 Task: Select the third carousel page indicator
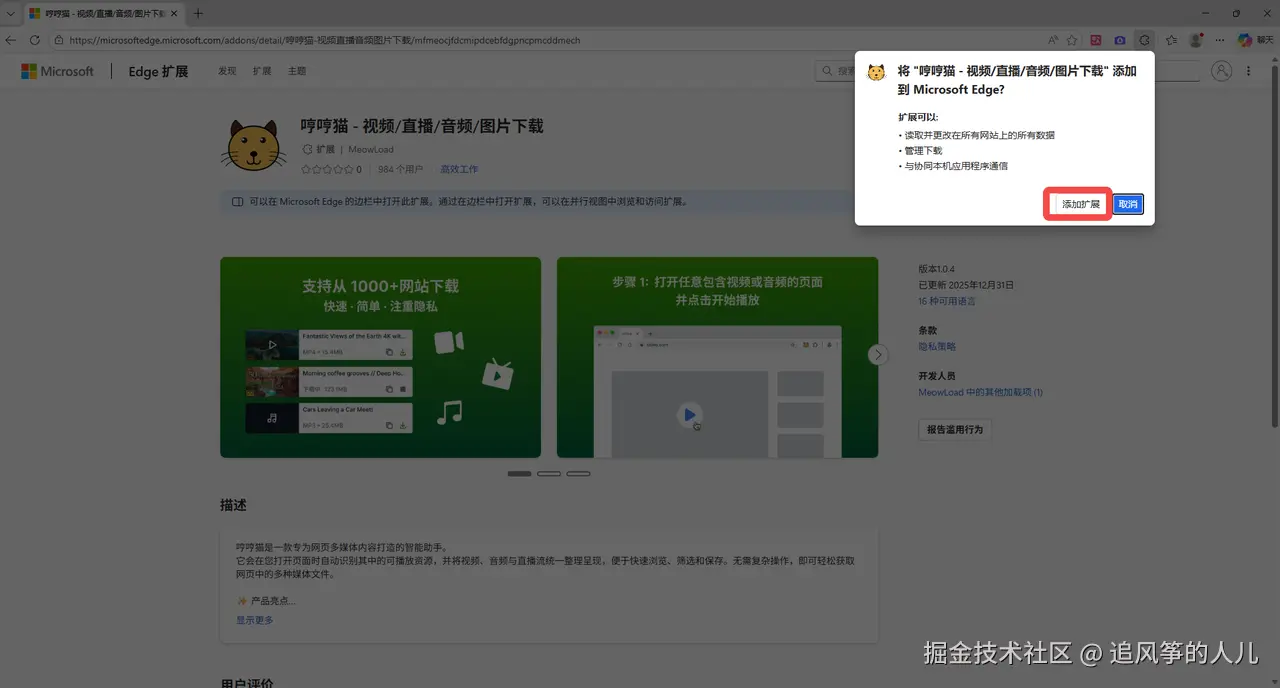[578, 473]
